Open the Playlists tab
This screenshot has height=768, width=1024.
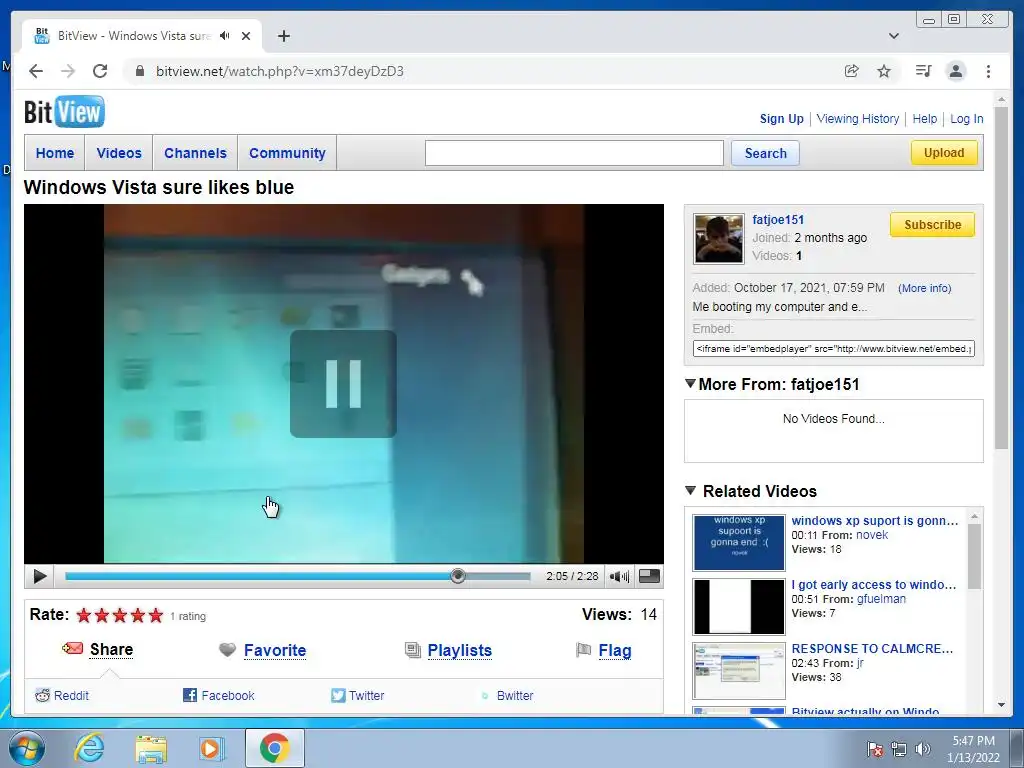(x=460, y=650)
